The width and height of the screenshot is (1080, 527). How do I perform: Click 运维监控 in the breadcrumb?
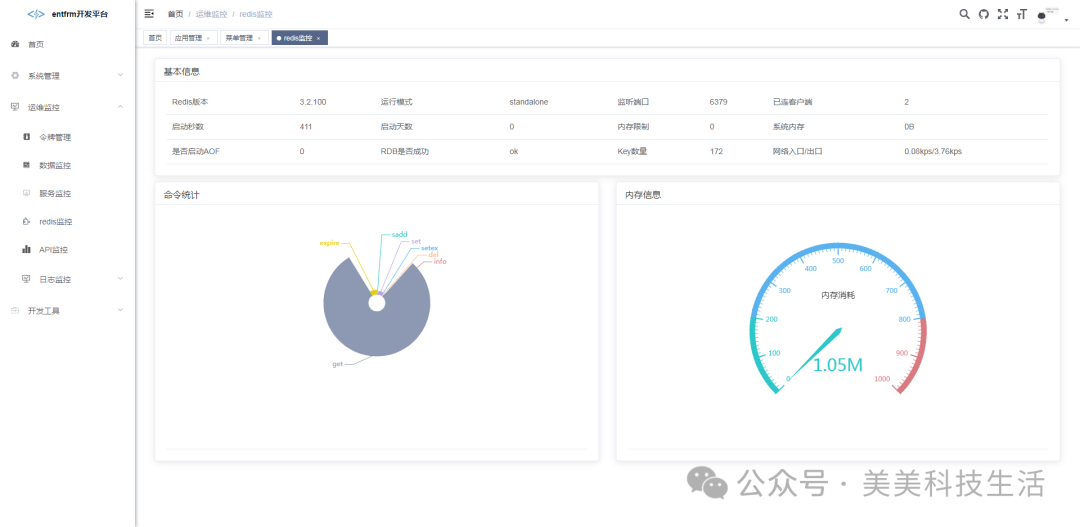(211, 14)
